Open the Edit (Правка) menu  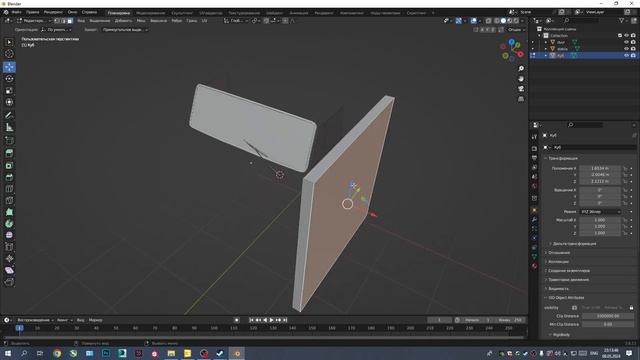33,12
